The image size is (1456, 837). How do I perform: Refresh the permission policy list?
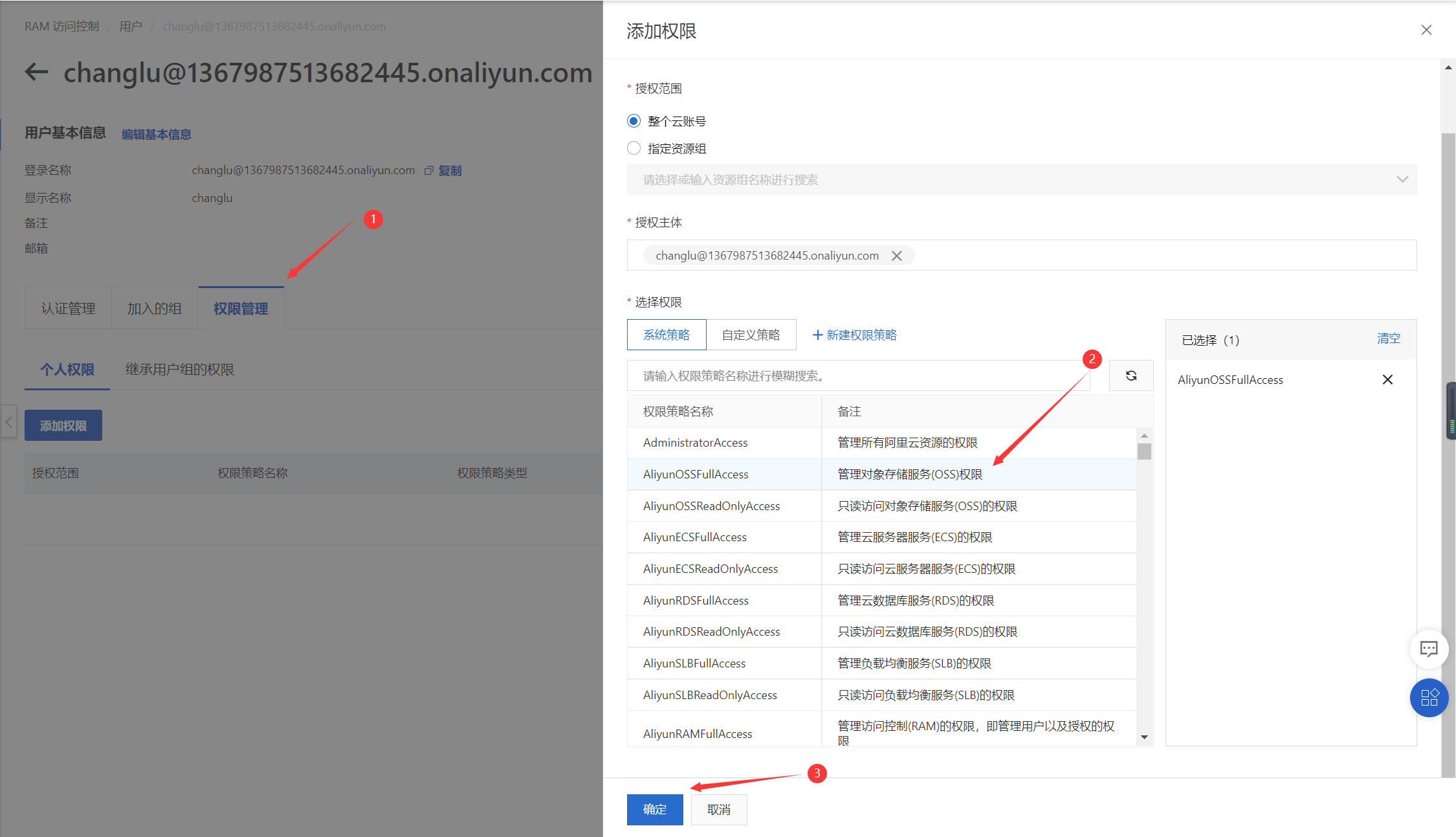(1131, 375)
